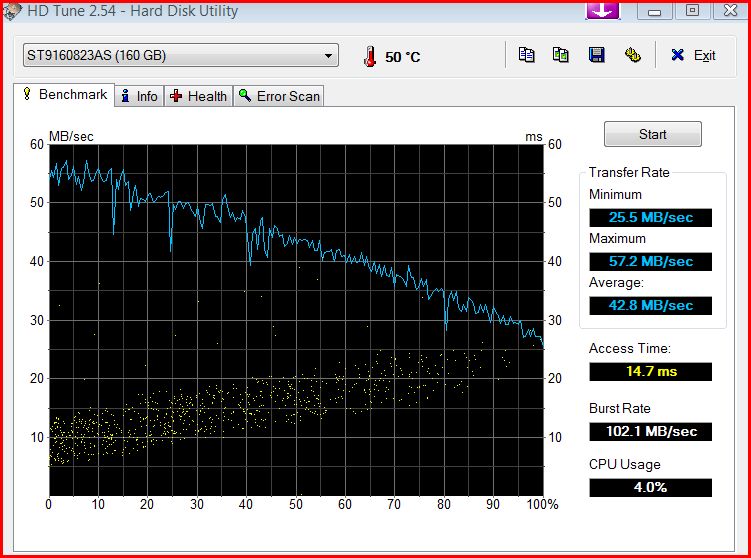Screen dimensions: 751x558
Task: Switch to the Benchmark tab
Action: (64, 95)
